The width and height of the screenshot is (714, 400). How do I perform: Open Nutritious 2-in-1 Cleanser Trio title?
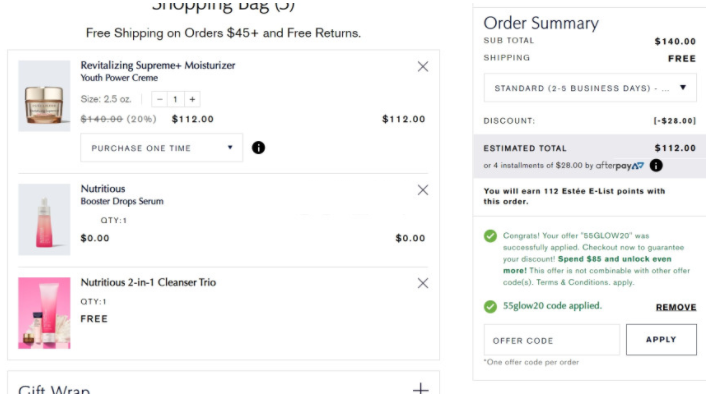(x=148, y=282)
